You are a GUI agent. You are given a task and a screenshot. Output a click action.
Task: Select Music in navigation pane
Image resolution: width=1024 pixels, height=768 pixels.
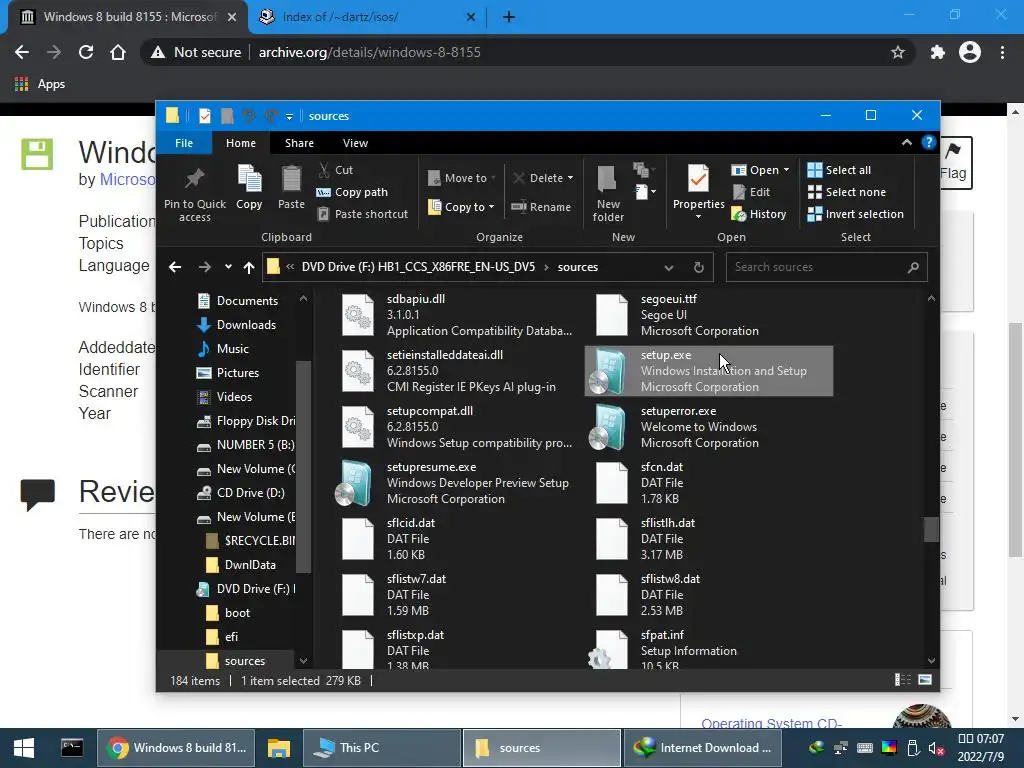(x=223, y=349)
